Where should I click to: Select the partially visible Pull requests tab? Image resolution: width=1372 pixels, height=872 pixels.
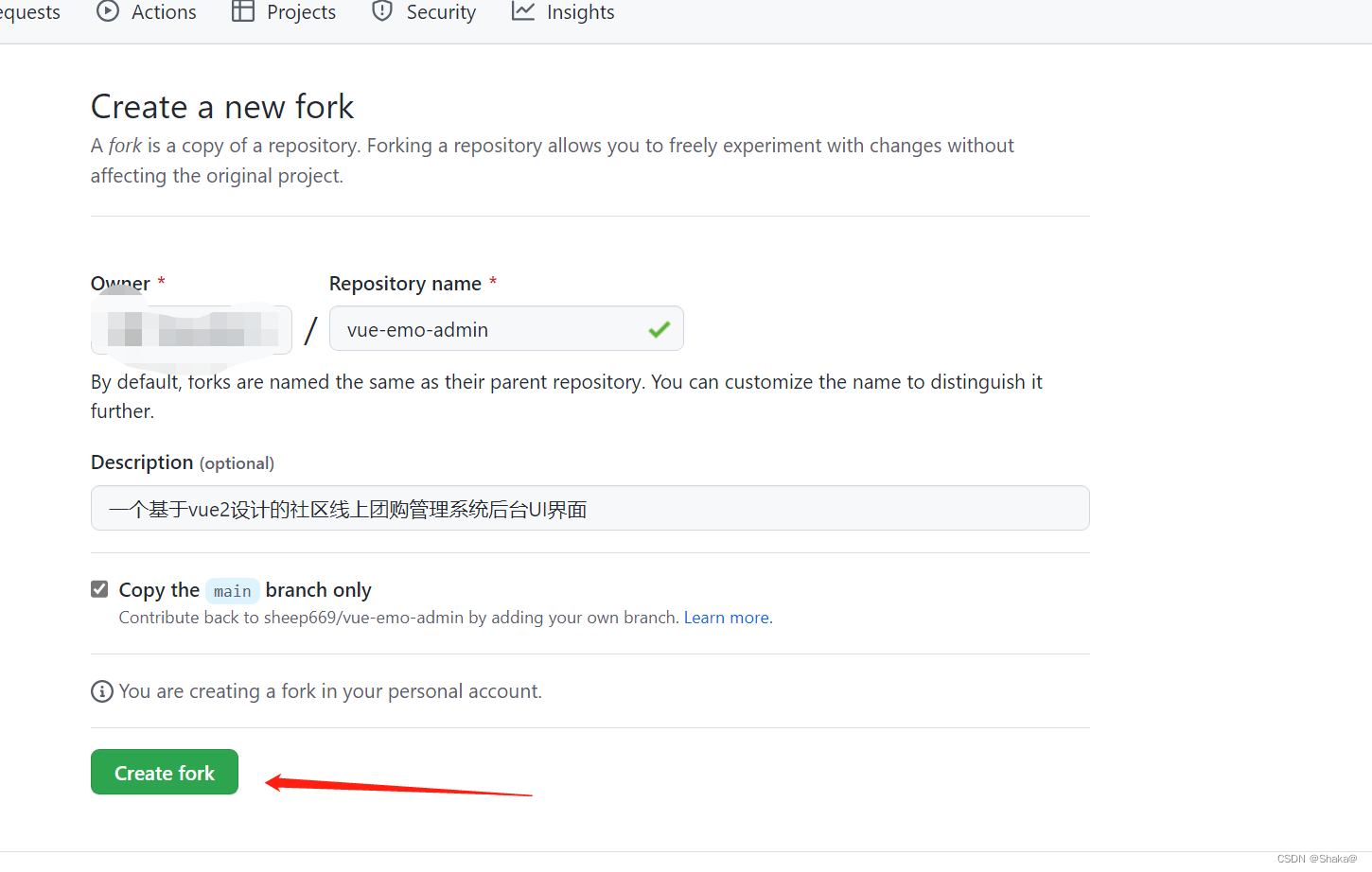[x=30, y=12]
